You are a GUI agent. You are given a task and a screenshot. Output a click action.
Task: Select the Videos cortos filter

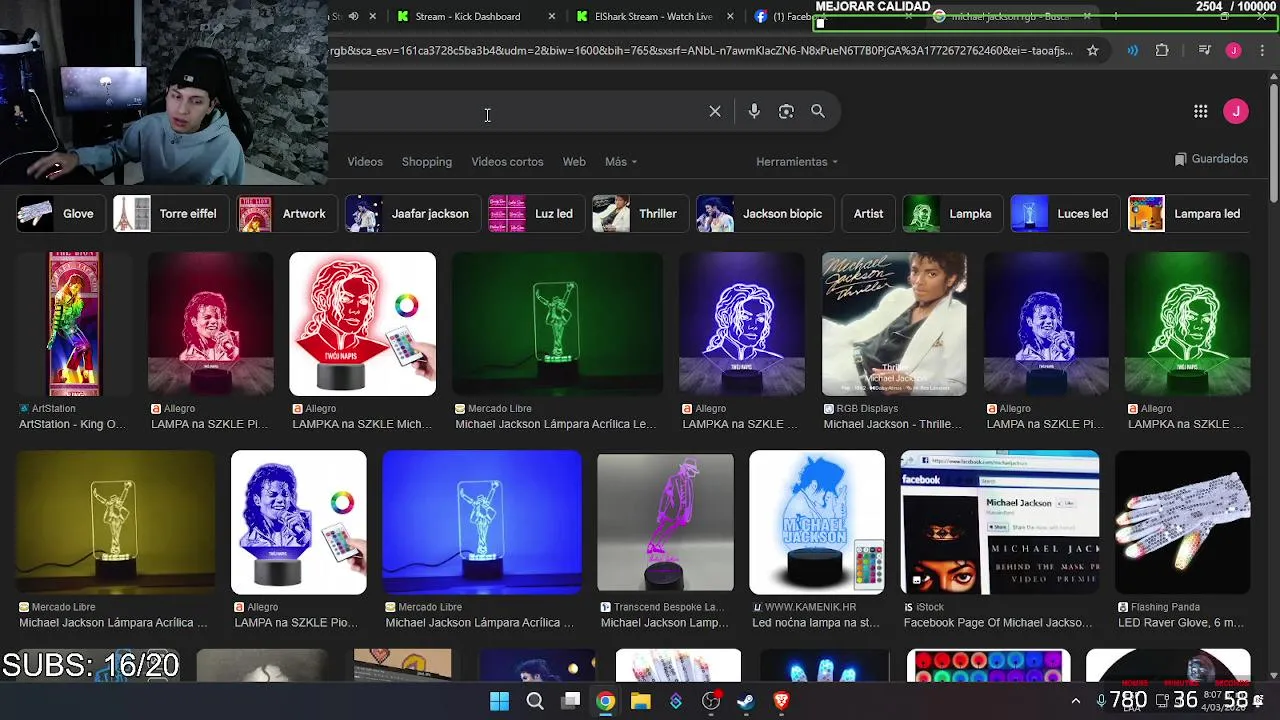pos(507,162)
